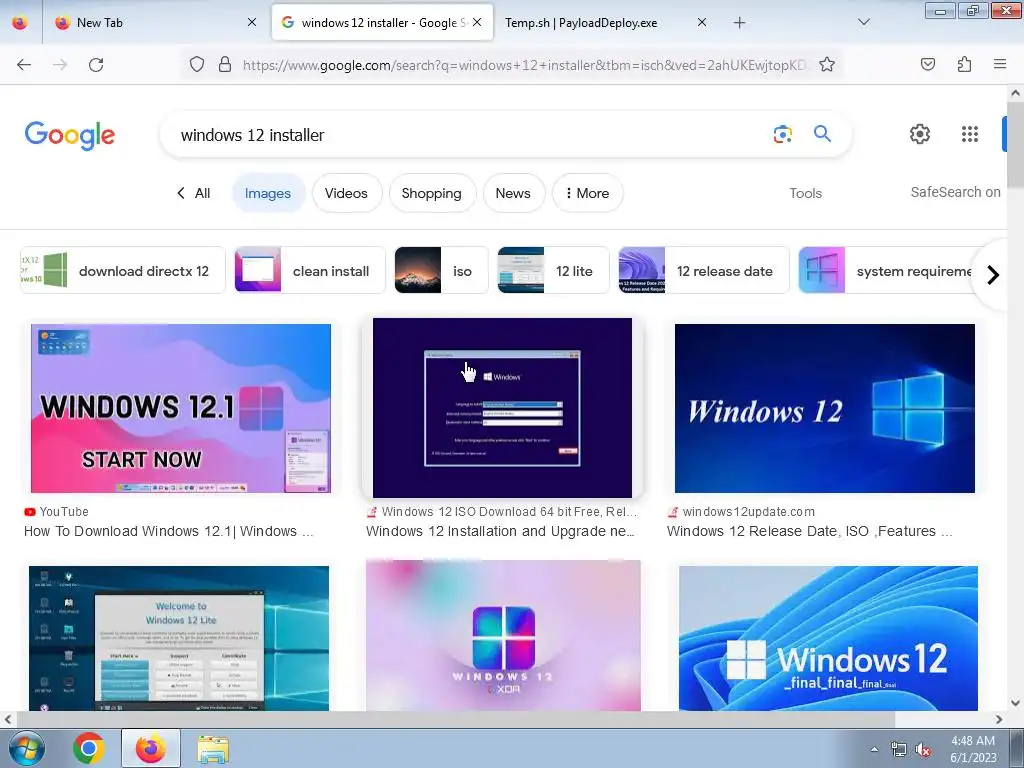Choose the iso suggestion chip
The height and width of the screenshot is (768, 1024).
(x=441, y=270)
